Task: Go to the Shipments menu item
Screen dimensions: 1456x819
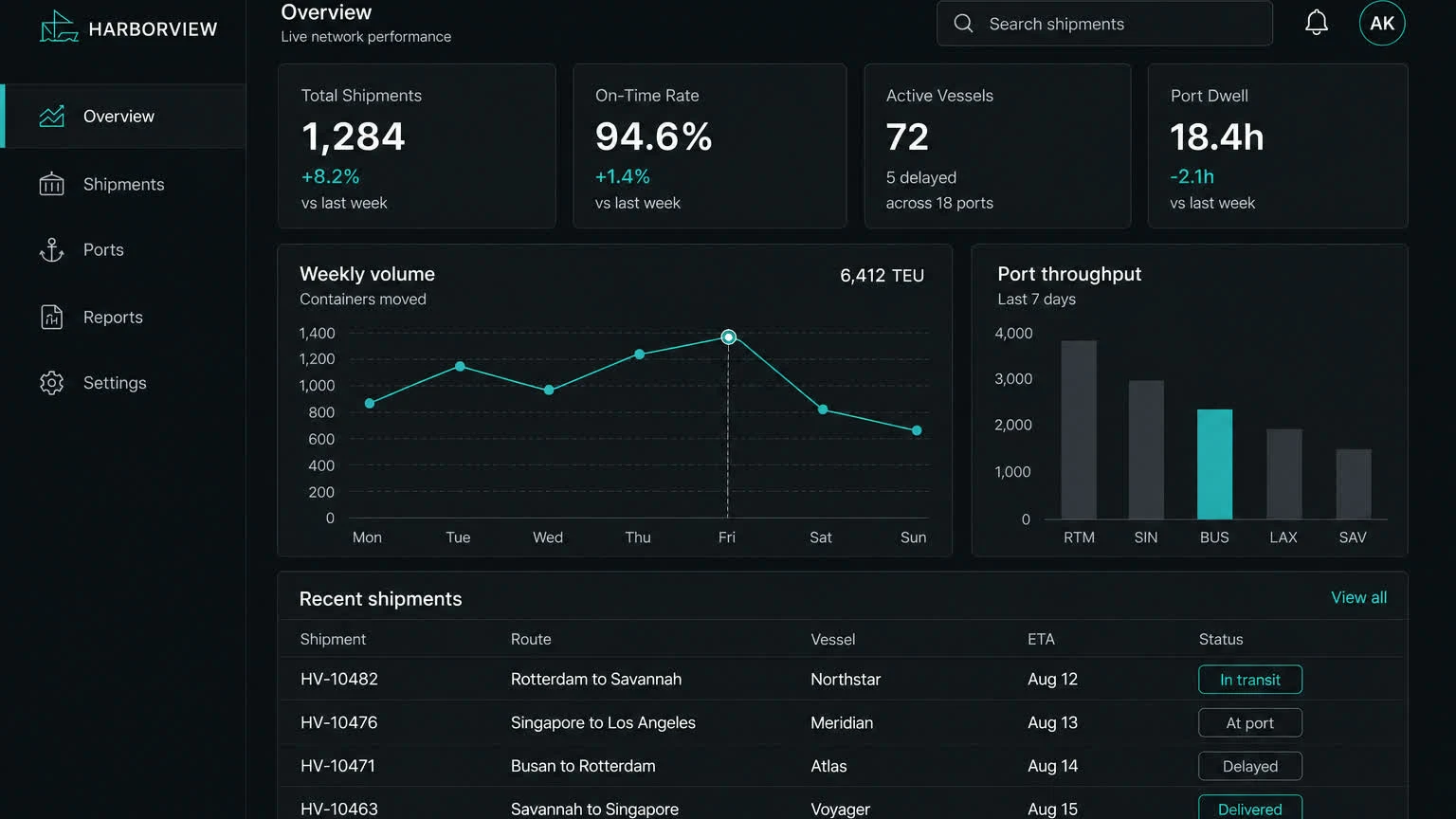Action: (123, 184)
